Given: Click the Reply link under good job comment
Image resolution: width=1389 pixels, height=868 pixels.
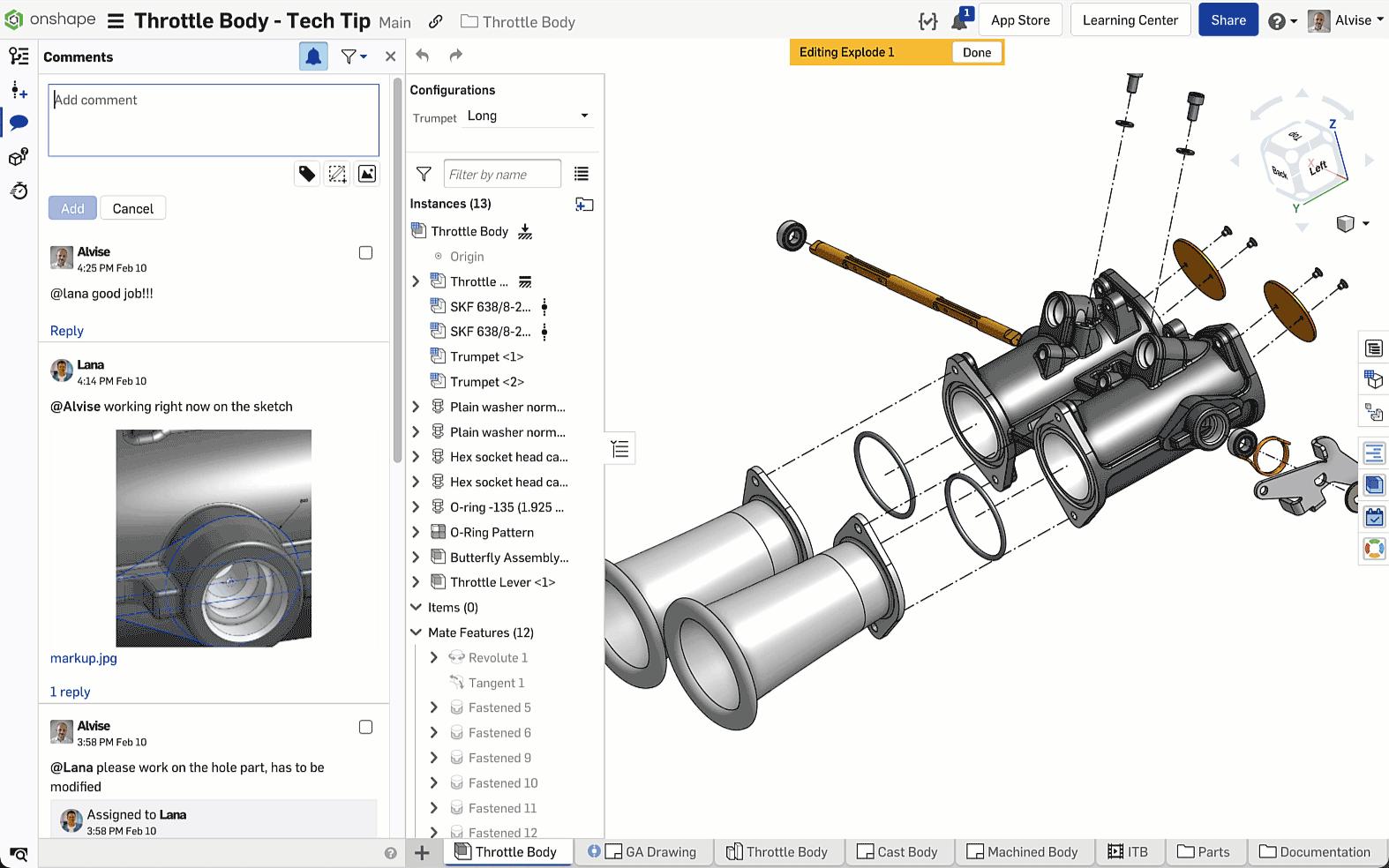Looking at the screenshot, I should [67, 331].
